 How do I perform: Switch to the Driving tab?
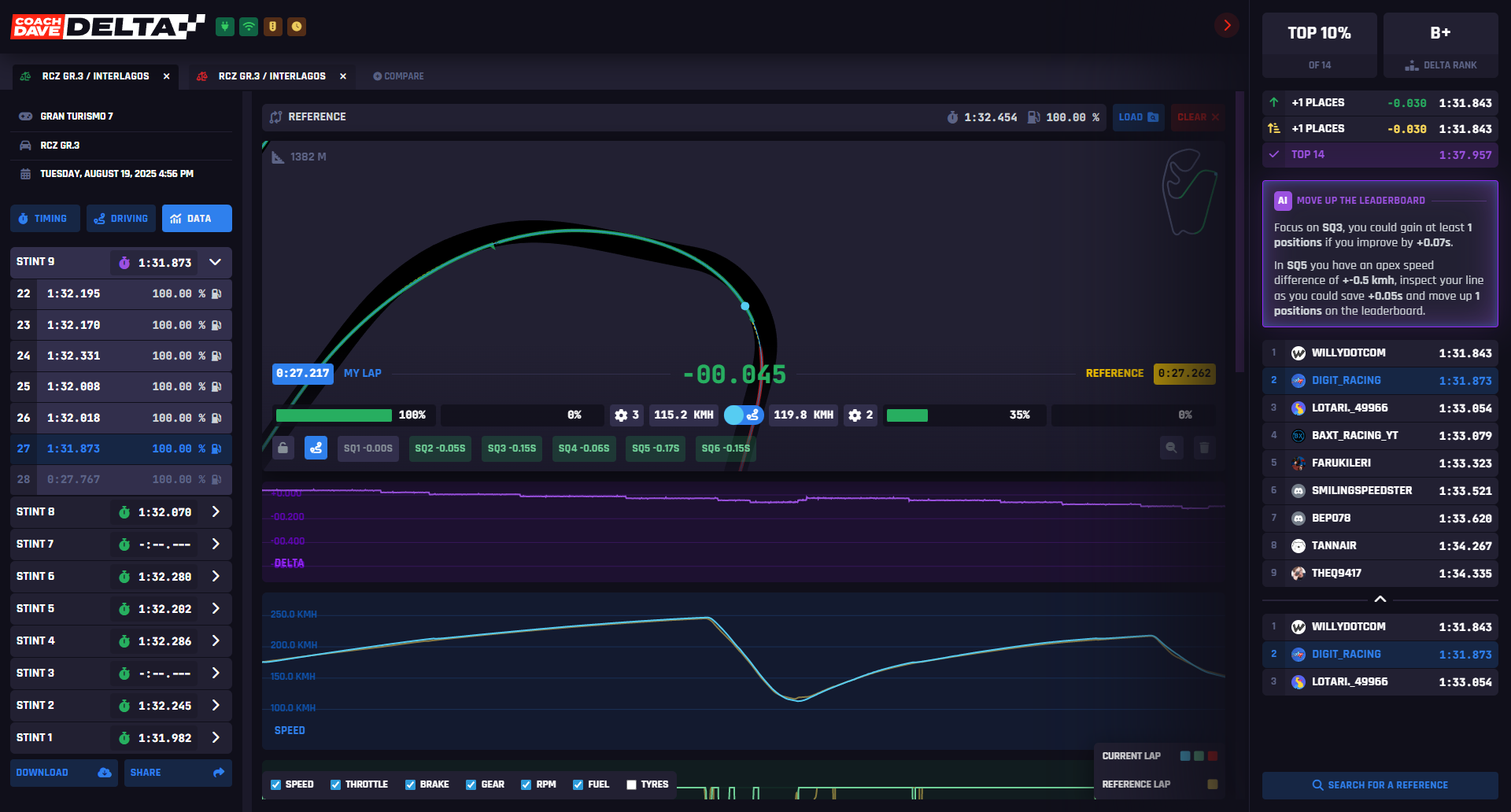pos(121,219)
